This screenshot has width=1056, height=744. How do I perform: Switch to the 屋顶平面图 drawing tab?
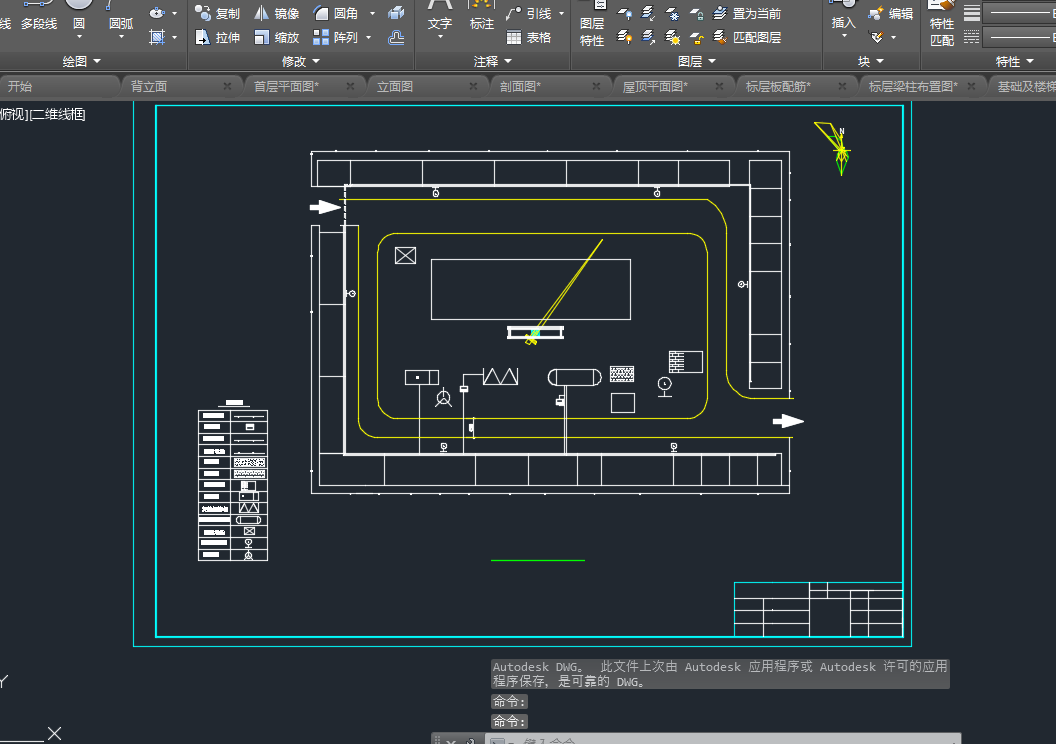[654, 87]
